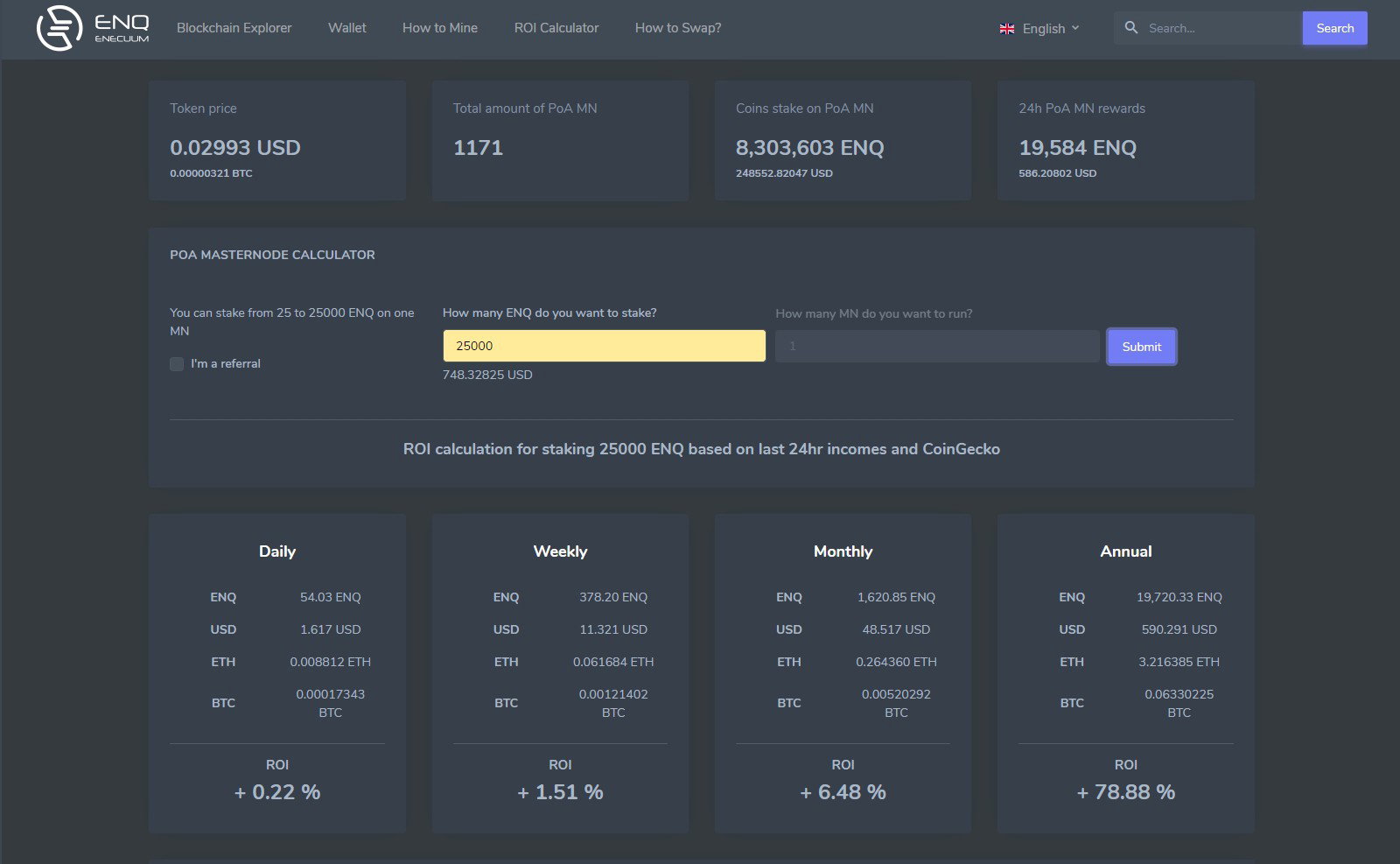The image size is (1400, 864).
Task: Click the Token price card
Action: [276, 140]
